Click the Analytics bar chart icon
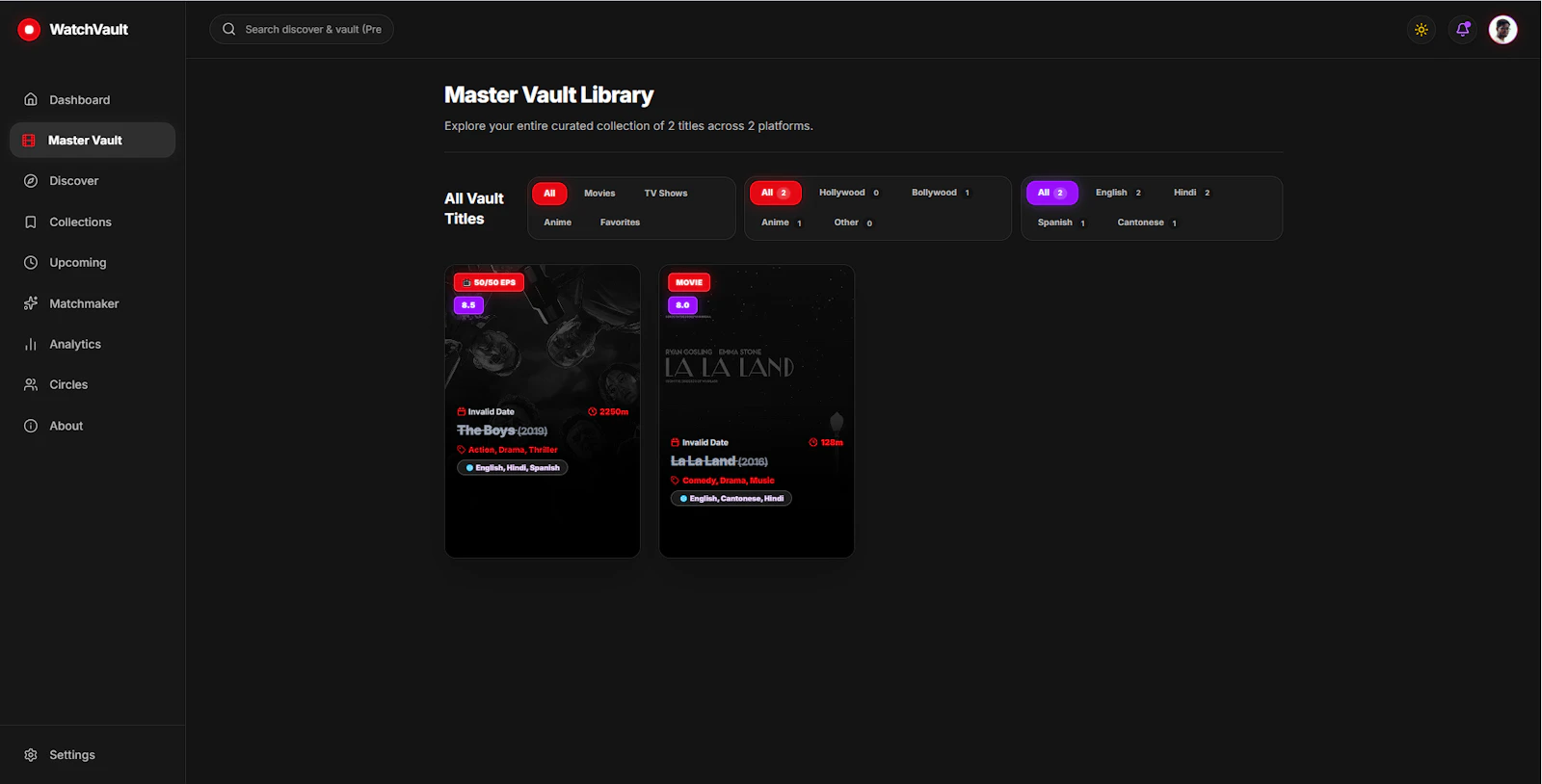 (x=31, y=344)
